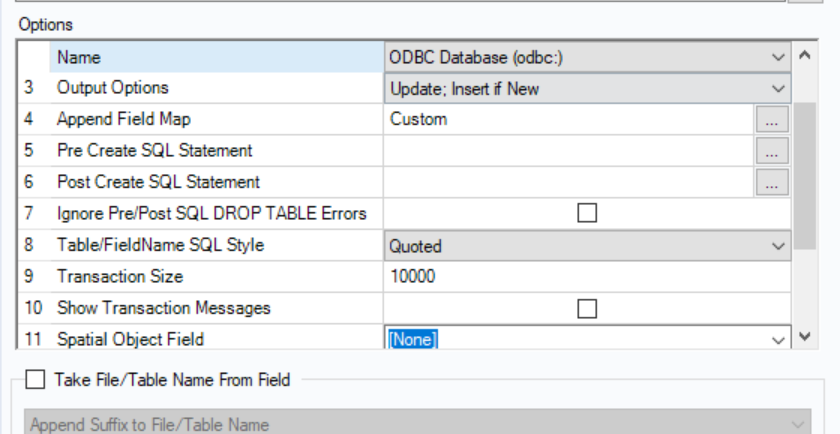840x434 pixels.
Task: Click the ellipsis button for Pre Create SQL Statement
Action: click(772, 151)
